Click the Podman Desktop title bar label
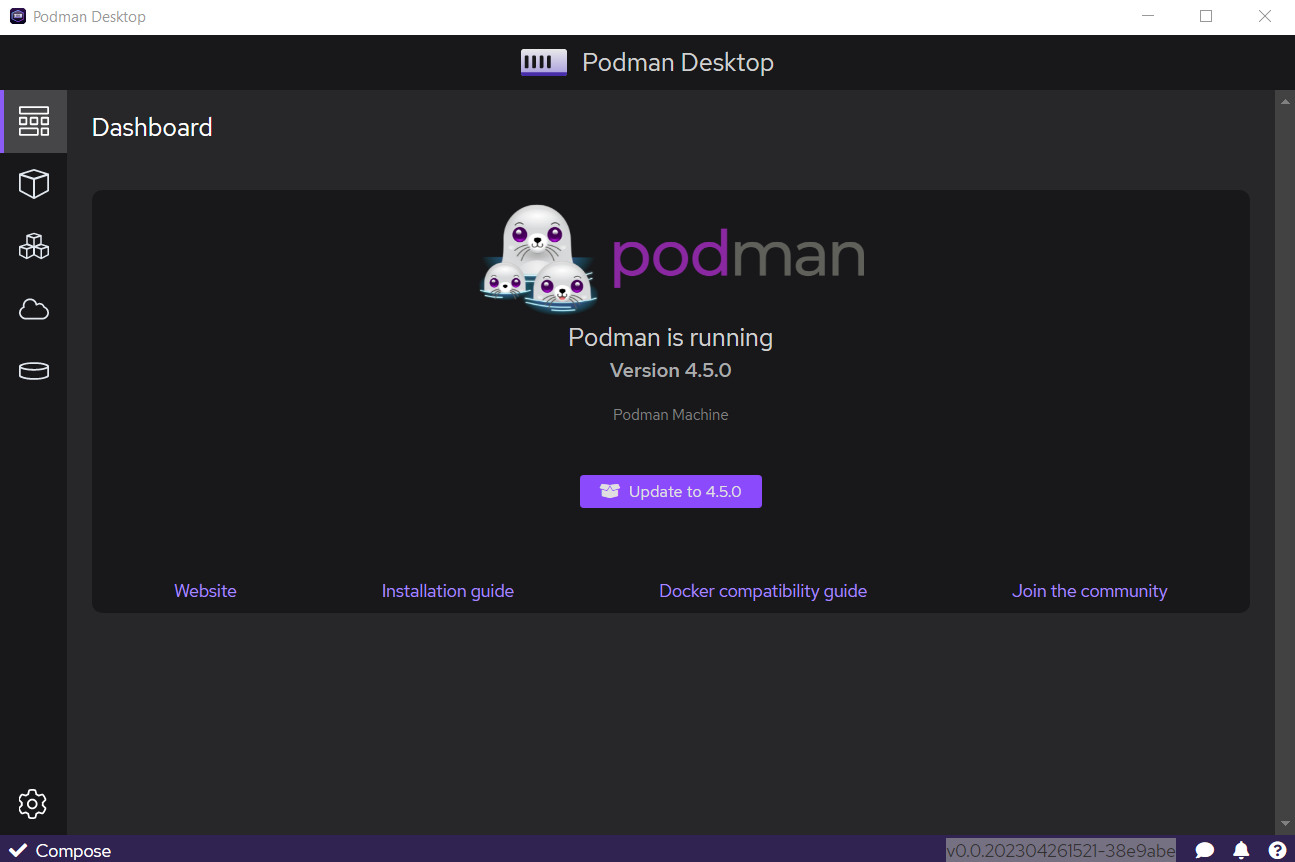The image size is (1295, 862). [88, 16]
